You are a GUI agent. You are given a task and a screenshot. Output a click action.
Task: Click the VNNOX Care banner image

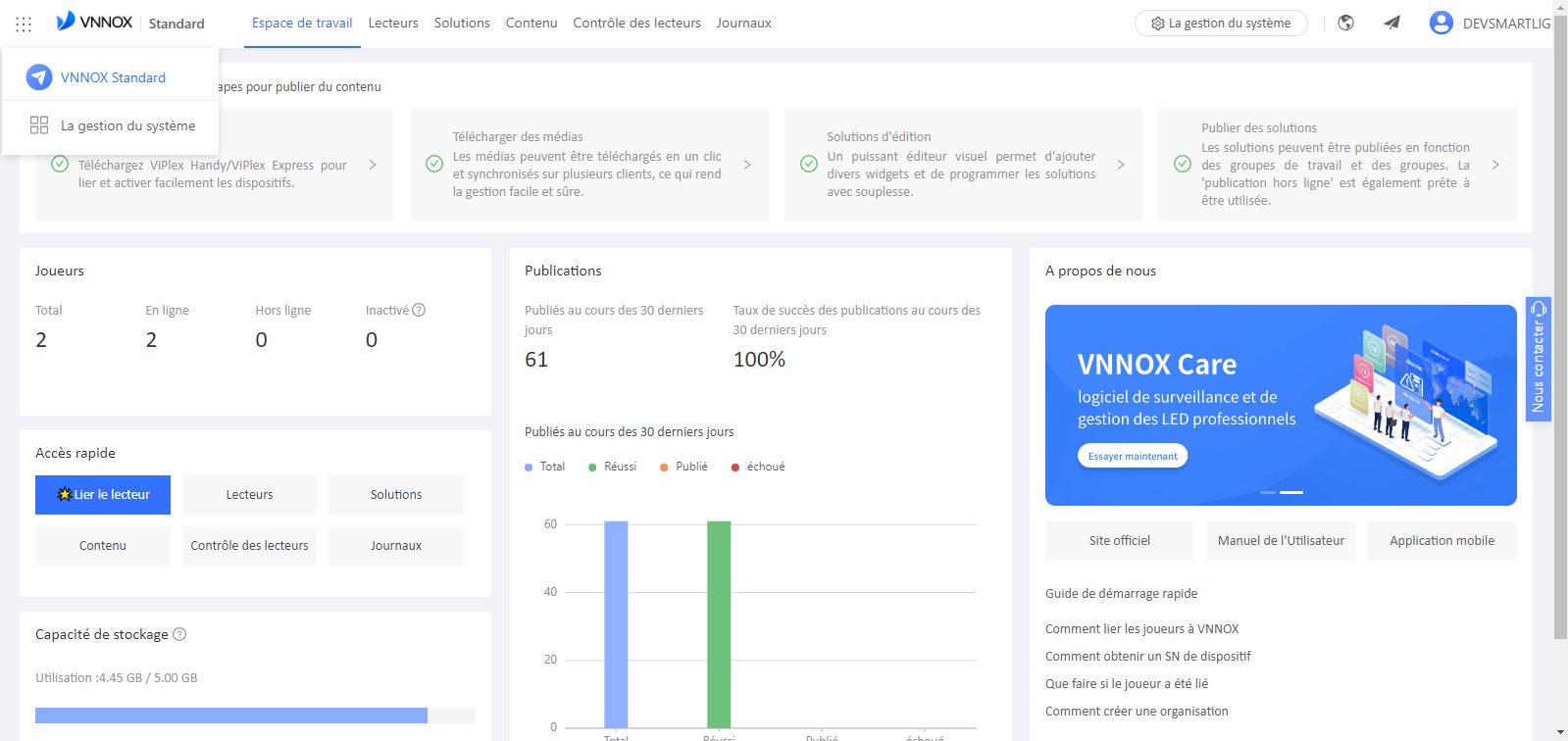tap(1281, 405)
